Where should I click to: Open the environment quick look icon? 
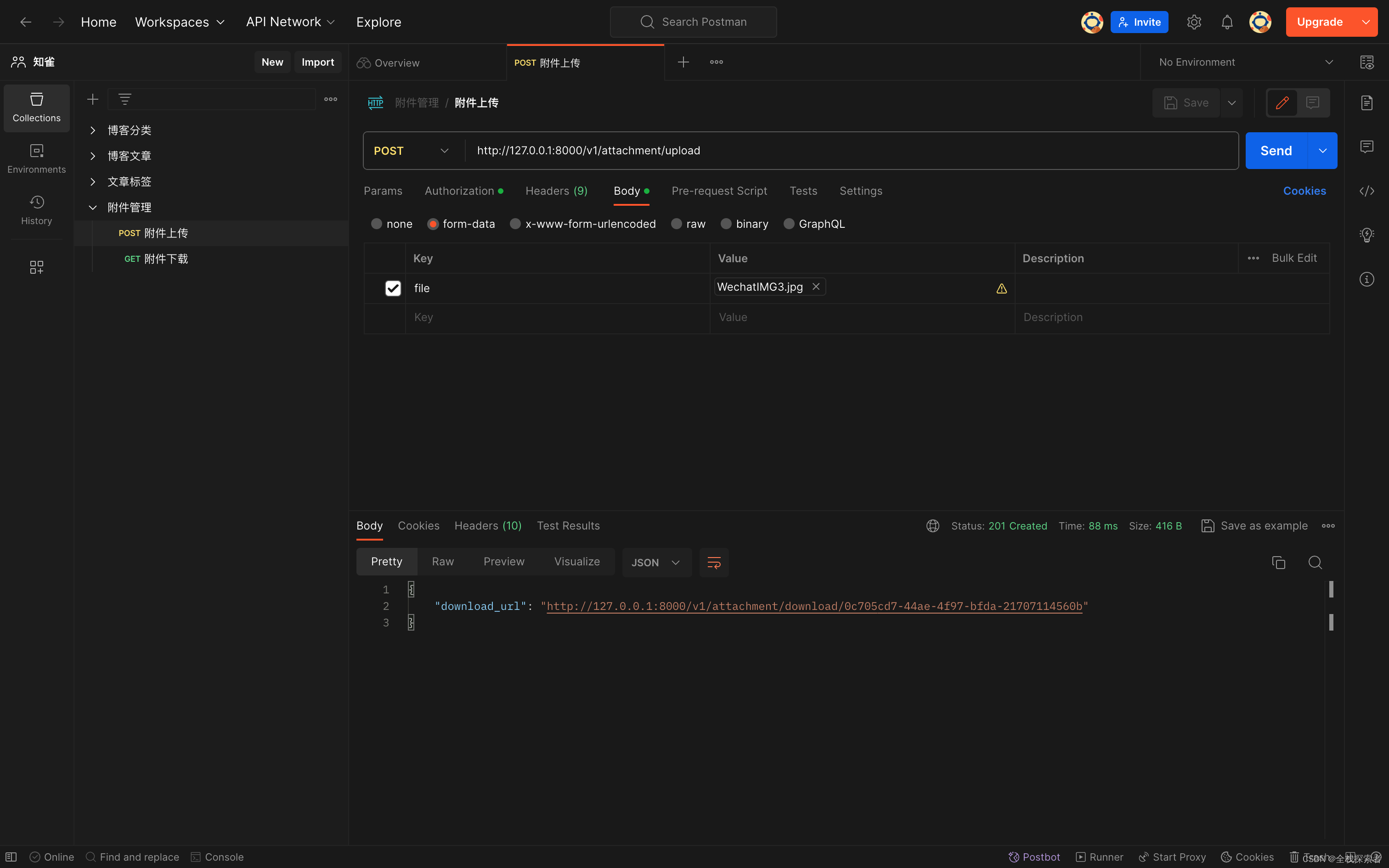[x=1366, y=62]
